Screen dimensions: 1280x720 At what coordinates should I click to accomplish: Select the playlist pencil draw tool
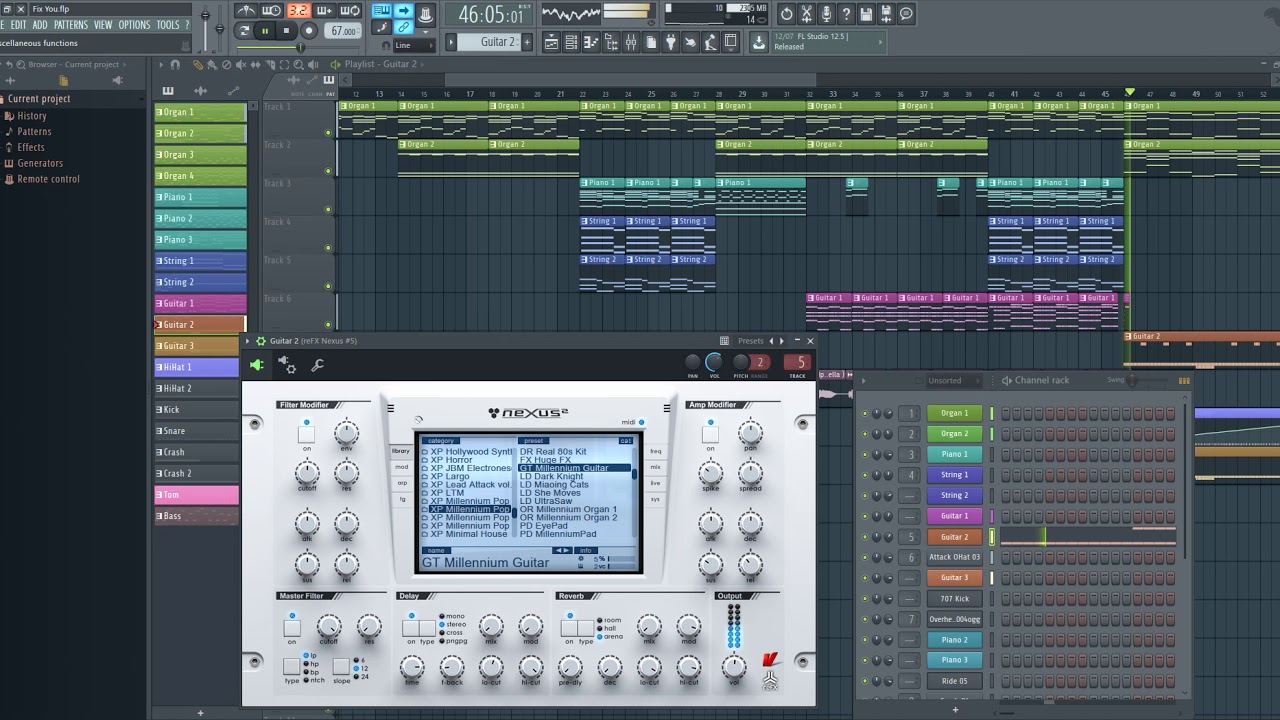(x=198, y=65)
